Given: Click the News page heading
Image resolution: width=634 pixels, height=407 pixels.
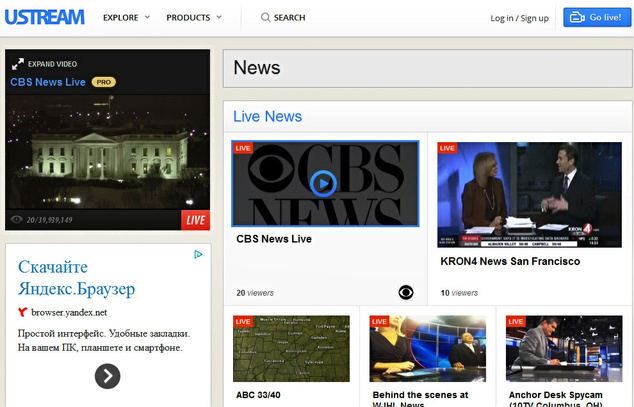Looking at the screenshot, I should [x=256, y=67].
